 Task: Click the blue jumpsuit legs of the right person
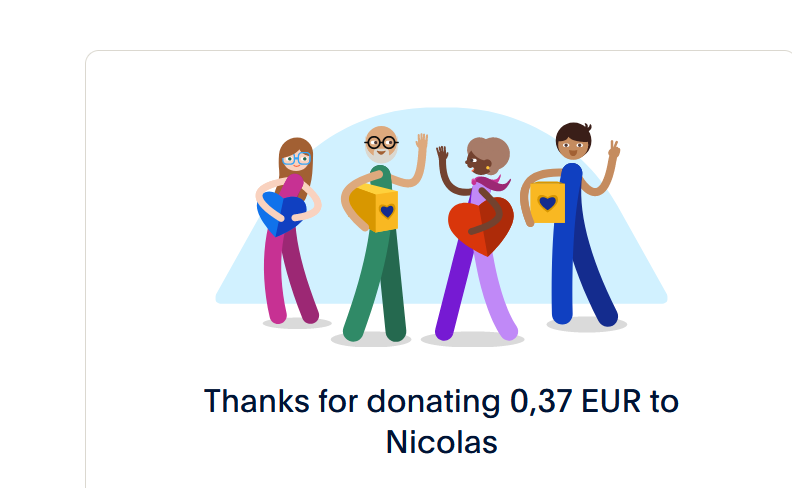pos(582,273)
